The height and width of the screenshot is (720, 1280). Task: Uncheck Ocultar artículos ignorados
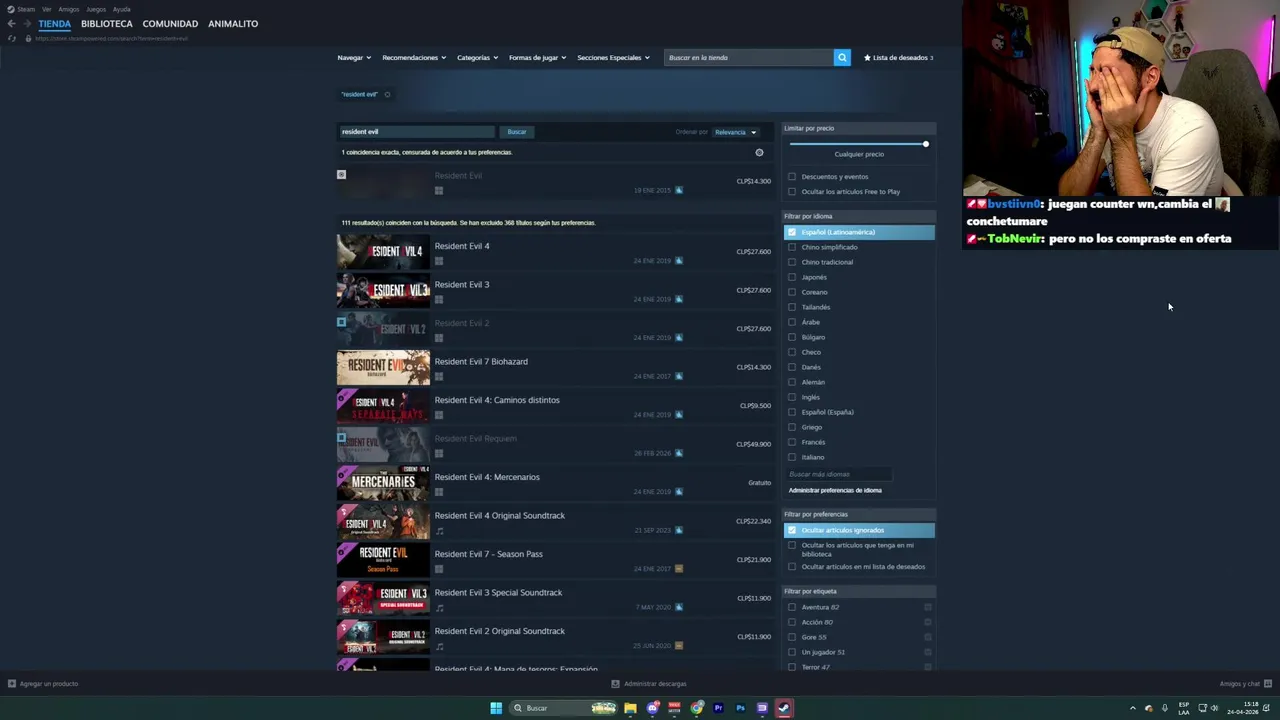(x=792, y=530)
